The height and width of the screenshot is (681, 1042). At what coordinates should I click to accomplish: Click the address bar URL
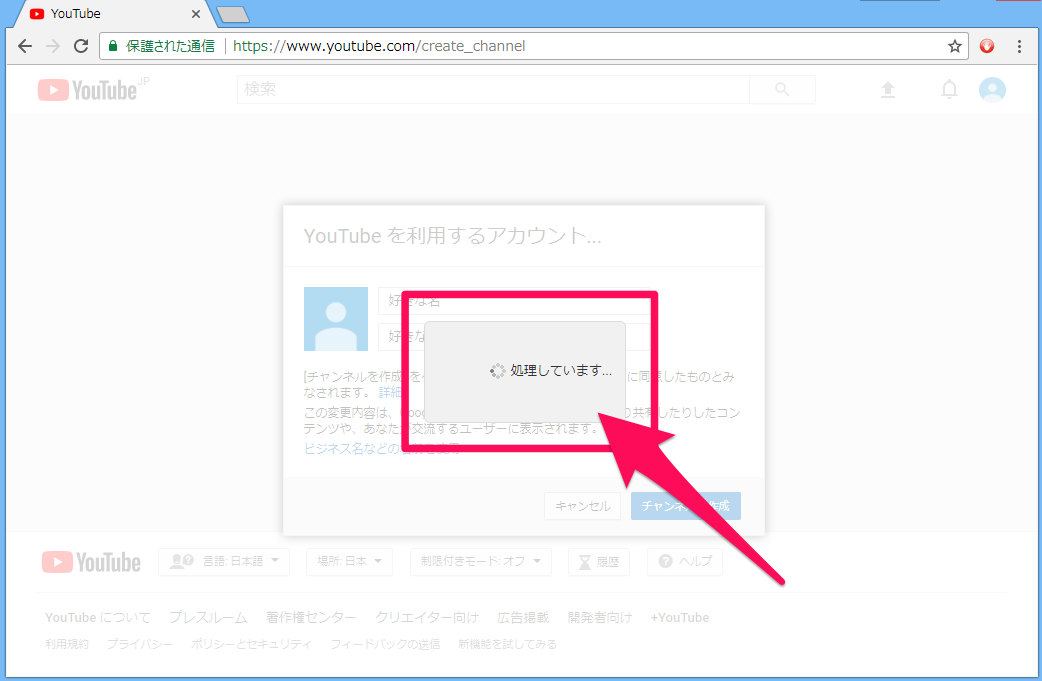click(379, 46)
